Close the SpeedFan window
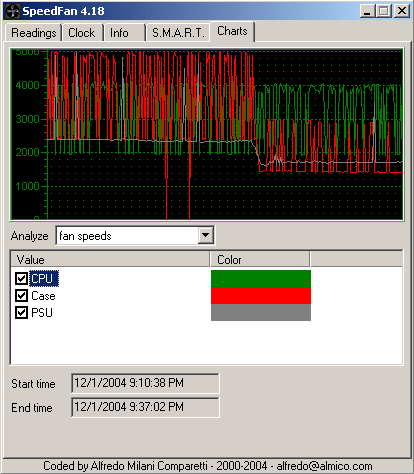Image resolution: width=414 pixels, height=474 pixels. coord(402,11)
